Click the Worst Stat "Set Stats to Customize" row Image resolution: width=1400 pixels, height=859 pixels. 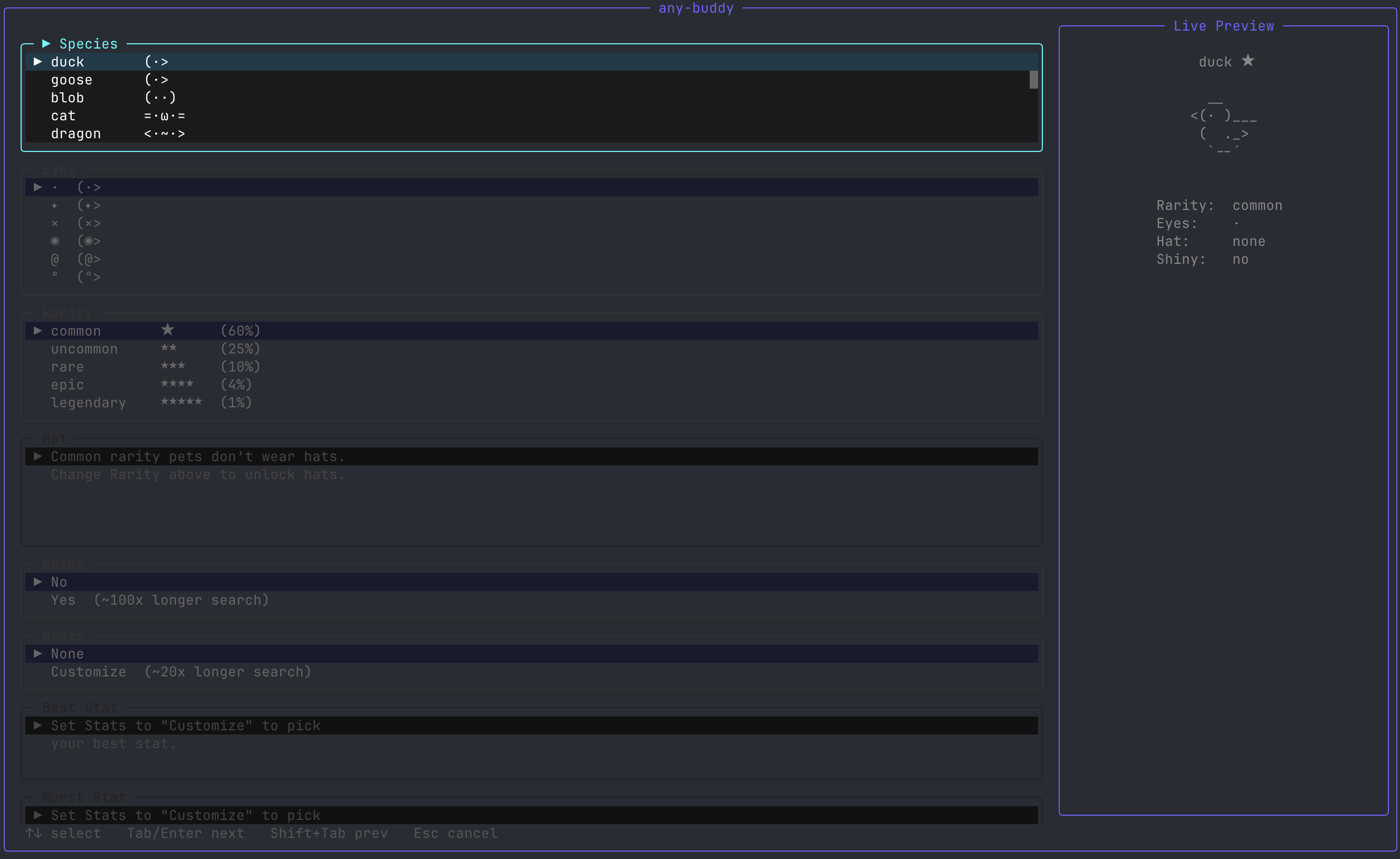tap(531, 815)
